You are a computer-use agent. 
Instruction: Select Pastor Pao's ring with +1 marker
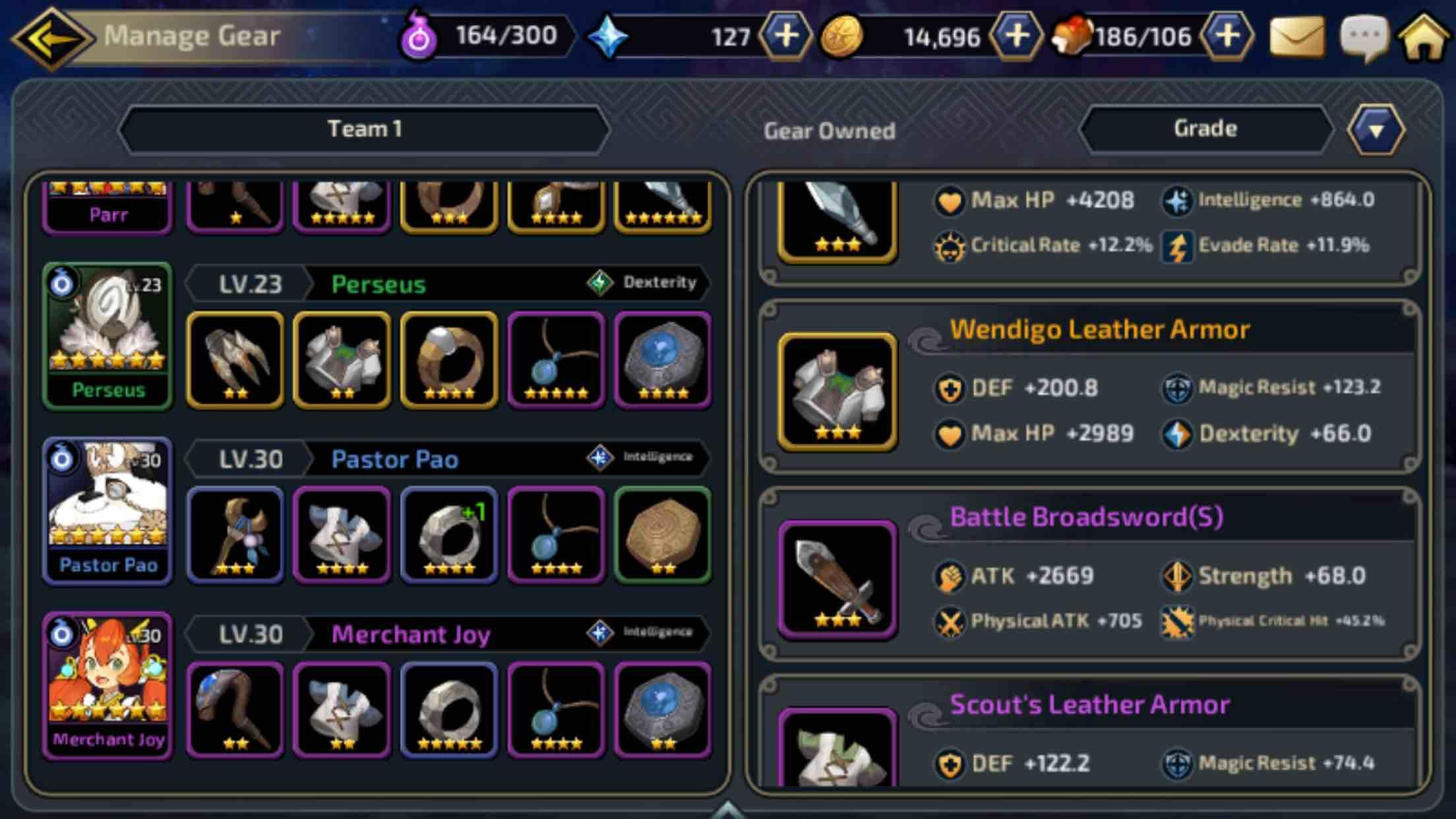tap(449, 535)
